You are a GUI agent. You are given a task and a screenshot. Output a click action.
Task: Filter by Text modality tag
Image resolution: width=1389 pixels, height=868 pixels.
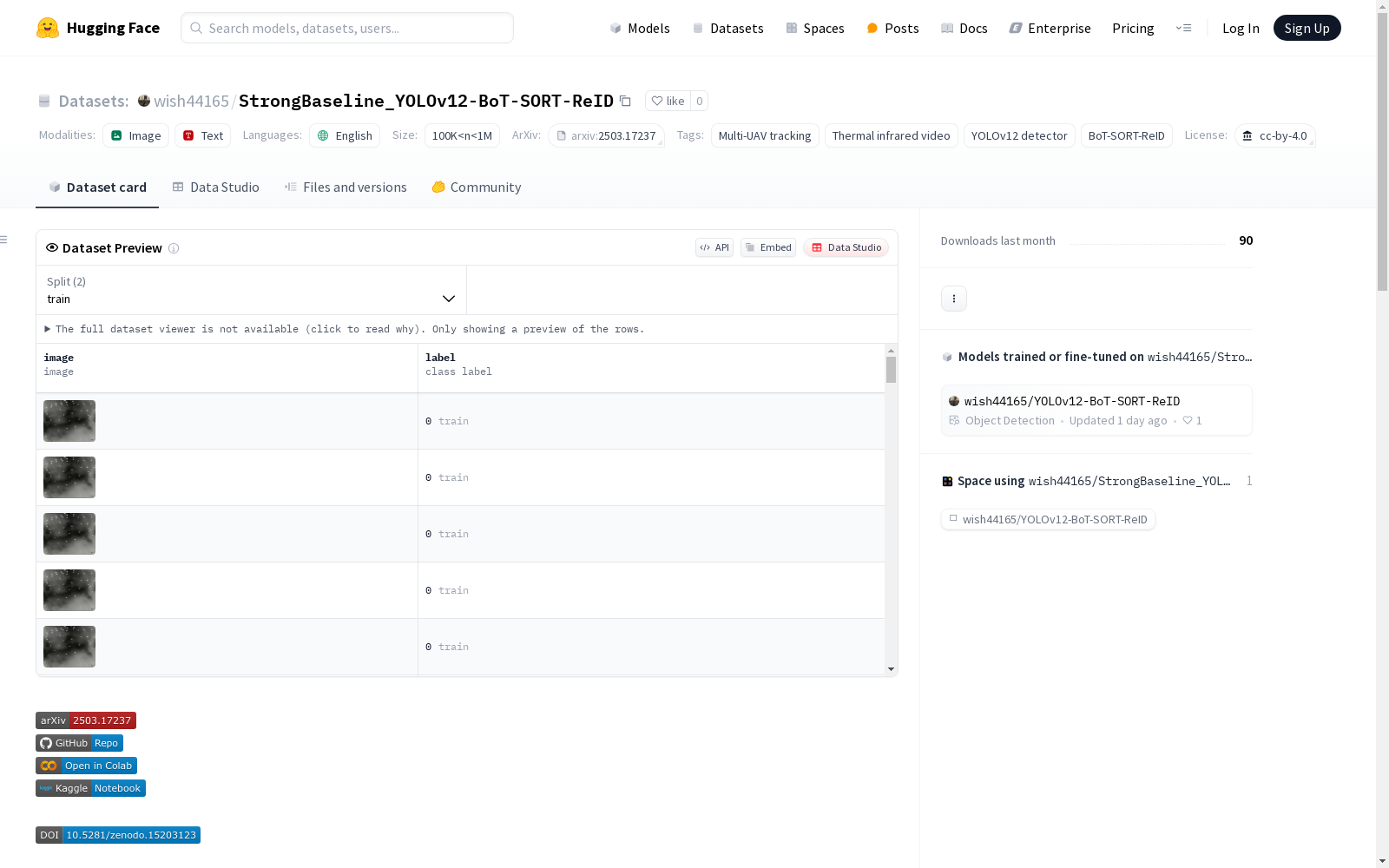[x=203, y=135]
